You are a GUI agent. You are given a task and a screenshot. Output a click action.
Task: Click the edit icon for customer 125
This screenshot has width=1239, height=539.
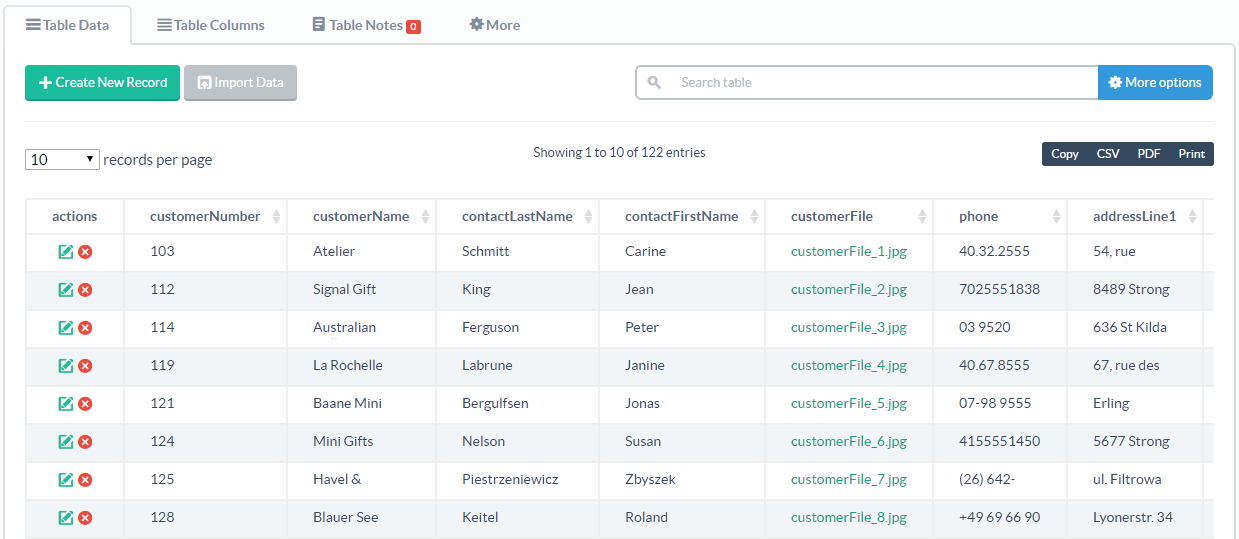click(66, 480)
